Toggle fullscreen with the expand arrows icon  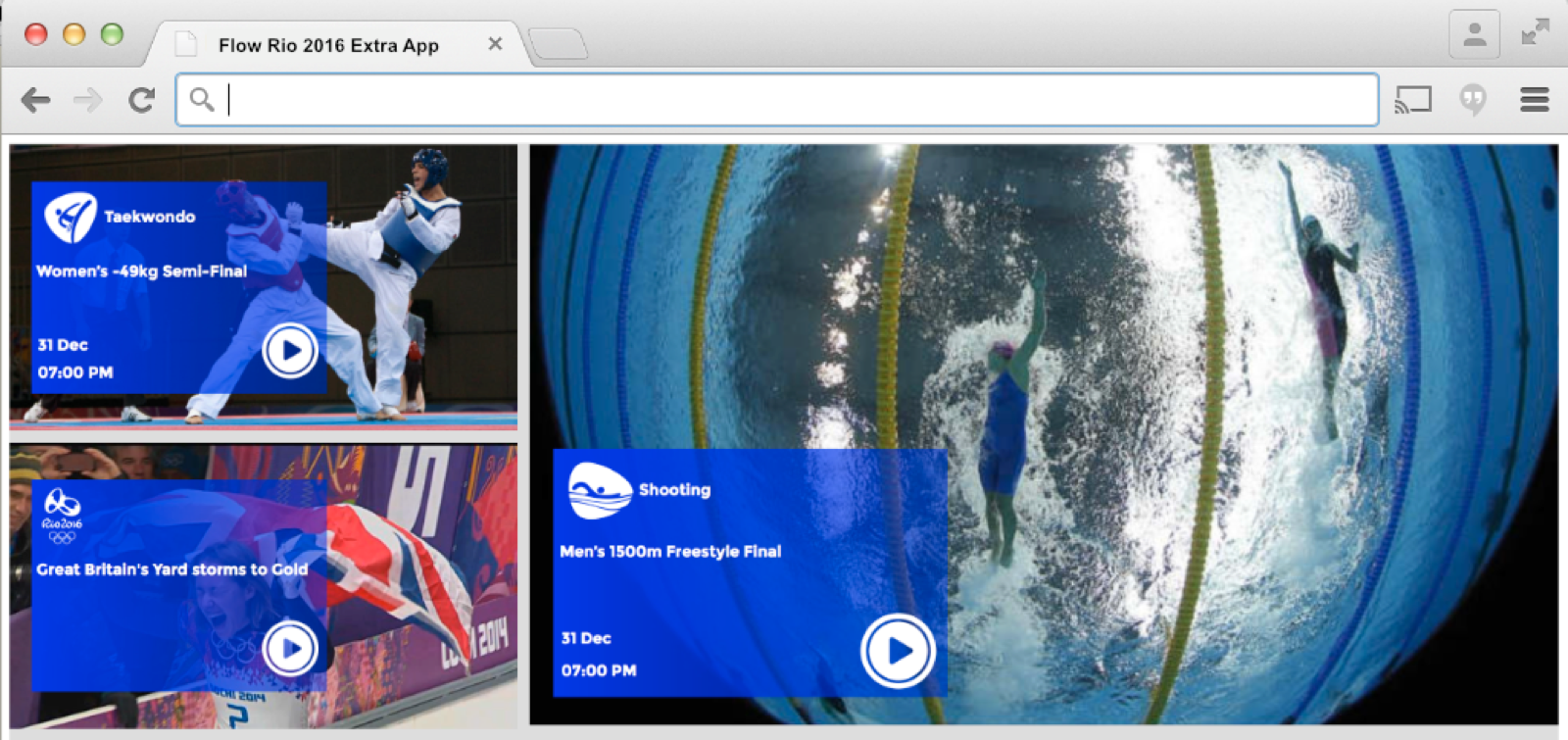[x=1535, y=31]
